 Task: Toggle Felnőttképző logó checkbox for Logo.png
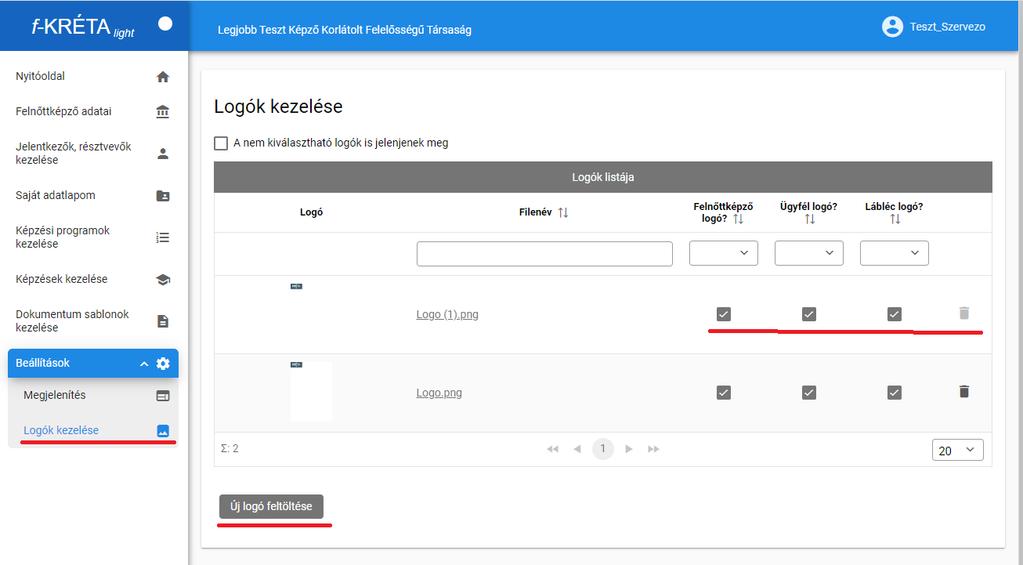[x=724, y=392]
